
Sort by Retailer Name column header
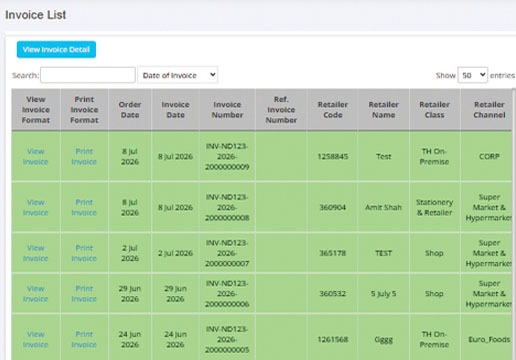[x=383, y=110]
